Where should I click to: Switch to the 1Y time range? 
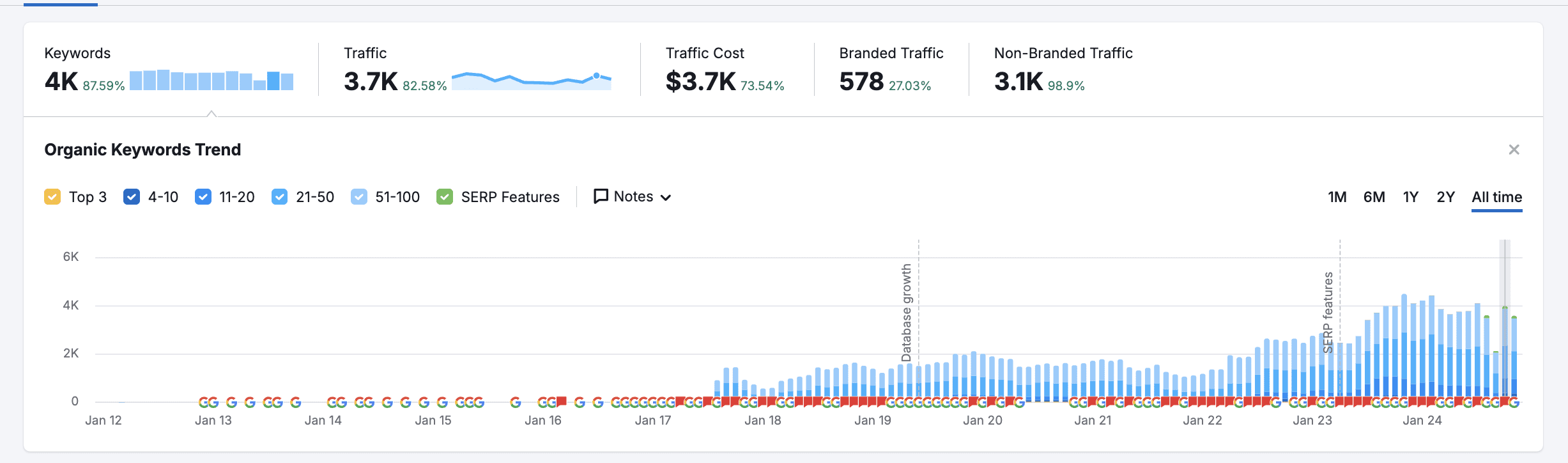tap(1411, 197)
